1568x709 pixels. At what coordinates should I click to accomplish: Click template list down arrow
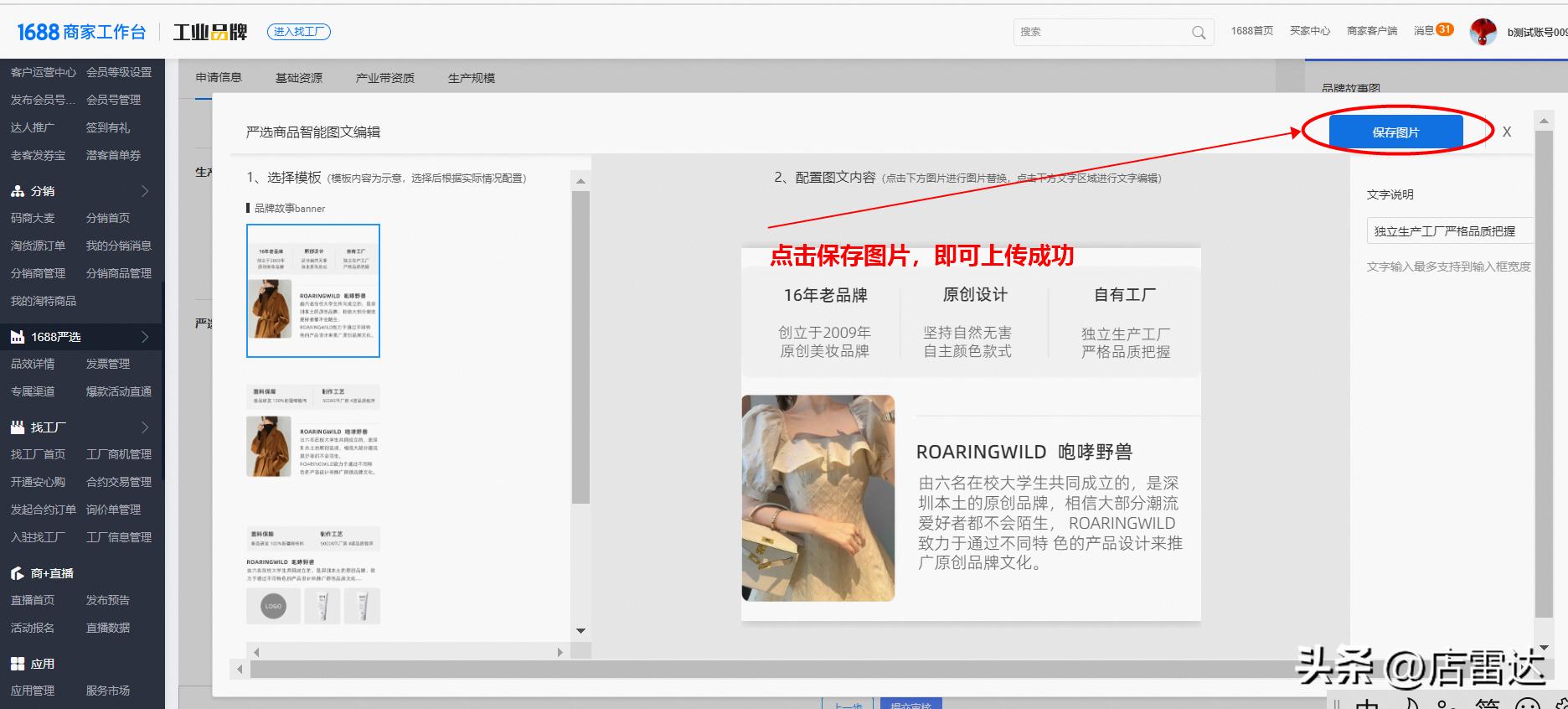point(580,631)
